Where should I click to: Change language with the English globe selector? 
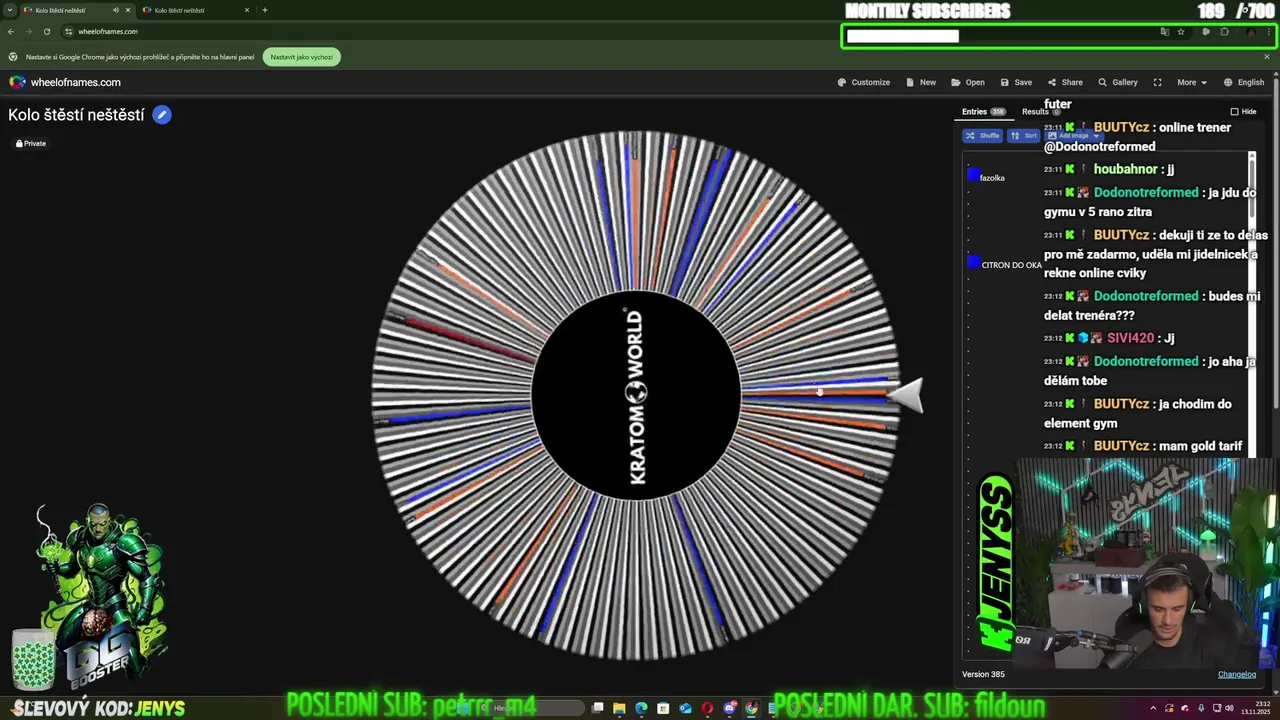[x=1244, y=82]
